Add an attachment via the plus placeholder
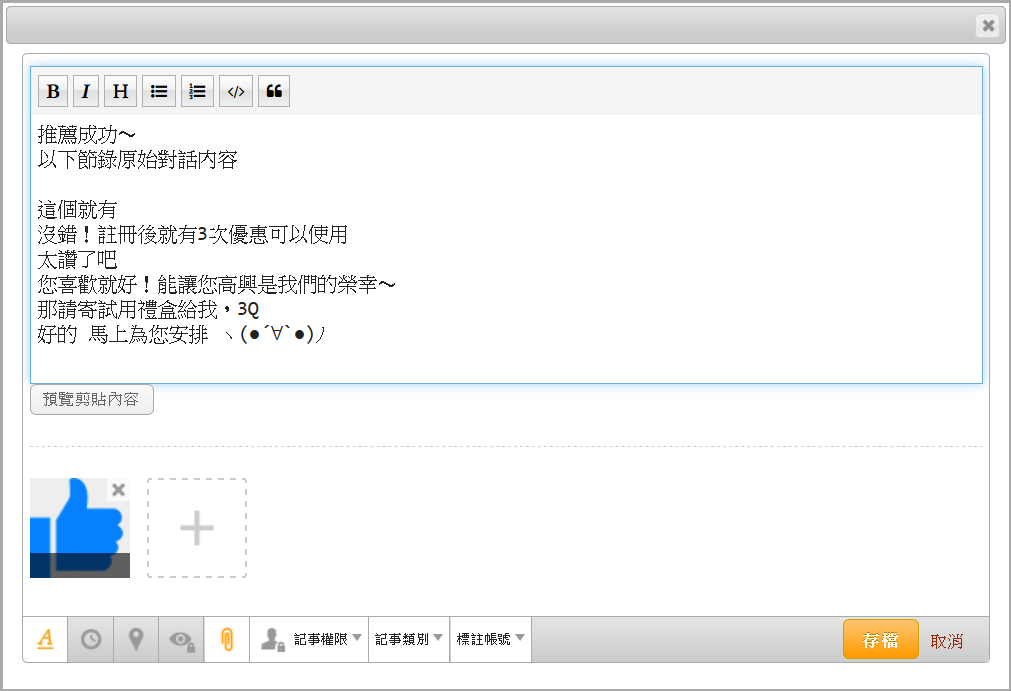 pyautogui.click(x=197, y=528)
